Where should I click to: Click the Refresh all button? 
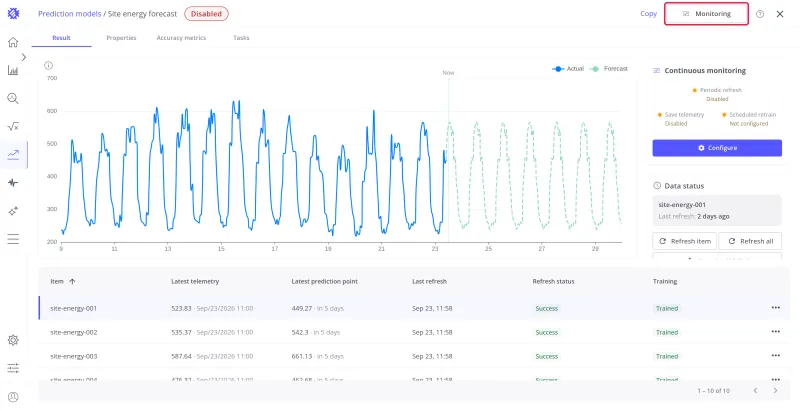[x=750, y=241]
